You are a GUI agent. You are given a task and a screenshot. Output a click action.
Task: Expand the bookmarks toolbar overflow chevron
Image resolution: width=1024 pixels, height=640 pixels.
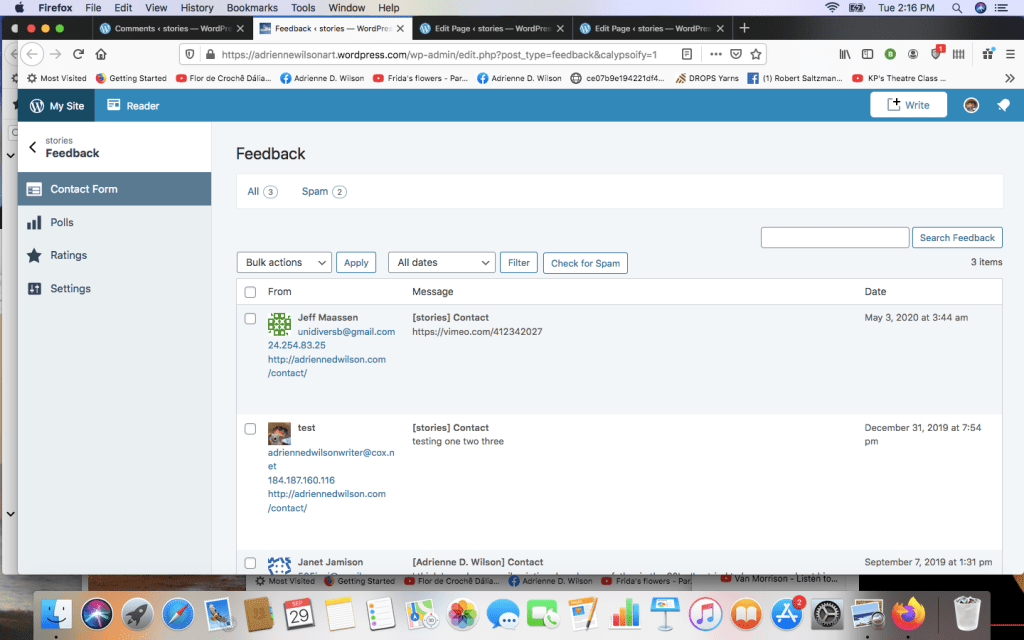coord(1009,78)
